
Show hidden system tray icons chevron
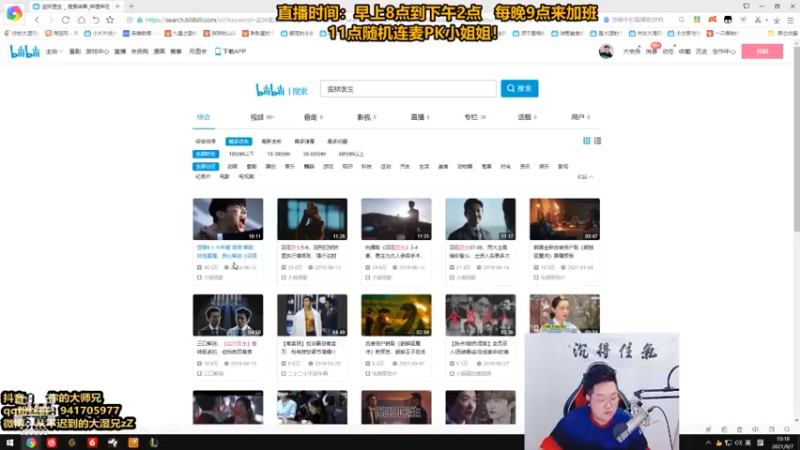click(708, 443)
